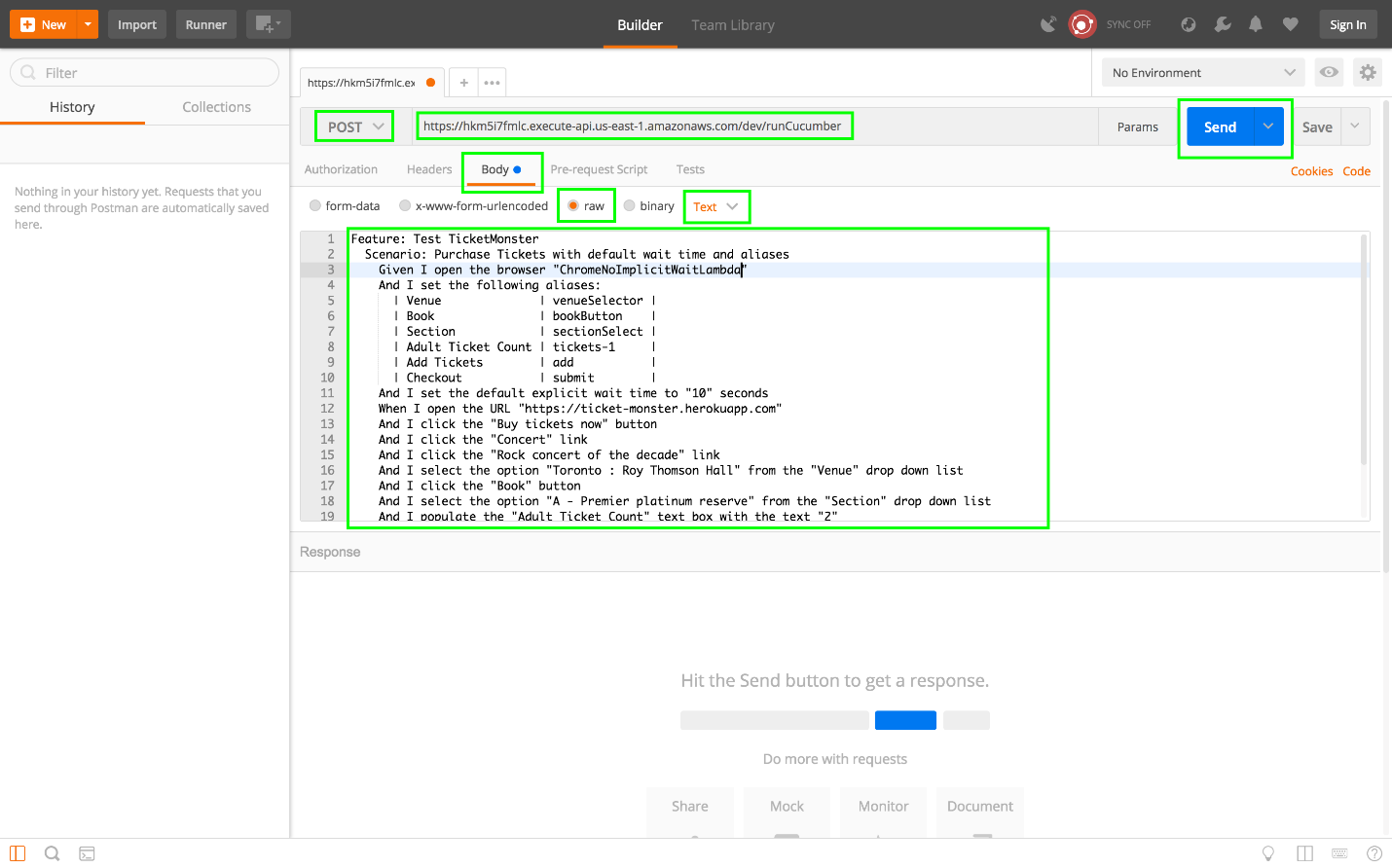The image size is (1392, 868).
Task: Select the form-data radio option
Action: click(x=315, y=206)
